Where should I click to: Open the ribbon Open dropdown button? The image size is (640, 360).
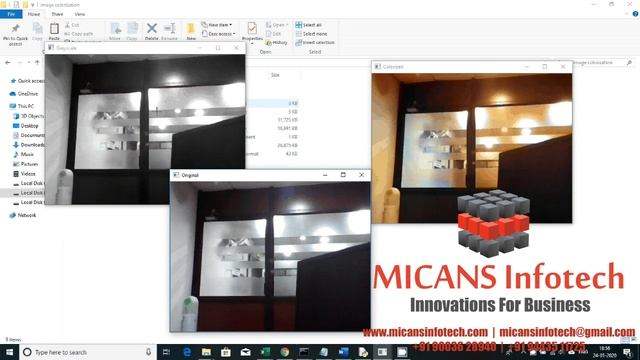277,25
